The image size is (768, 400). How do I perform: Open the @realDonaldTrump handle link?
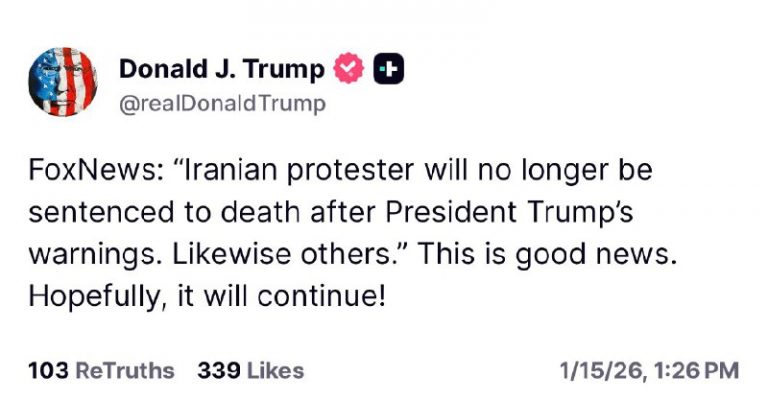coord(222,103)
